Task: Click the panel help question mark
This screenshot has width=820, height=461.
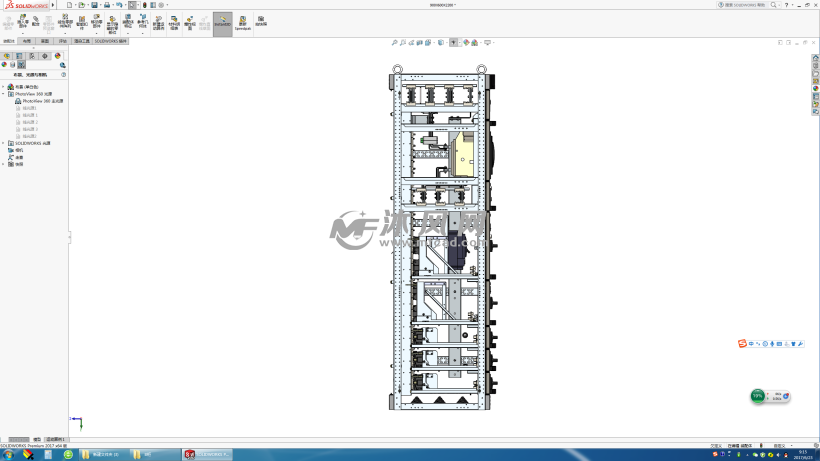Action: [x=63, y=75]
